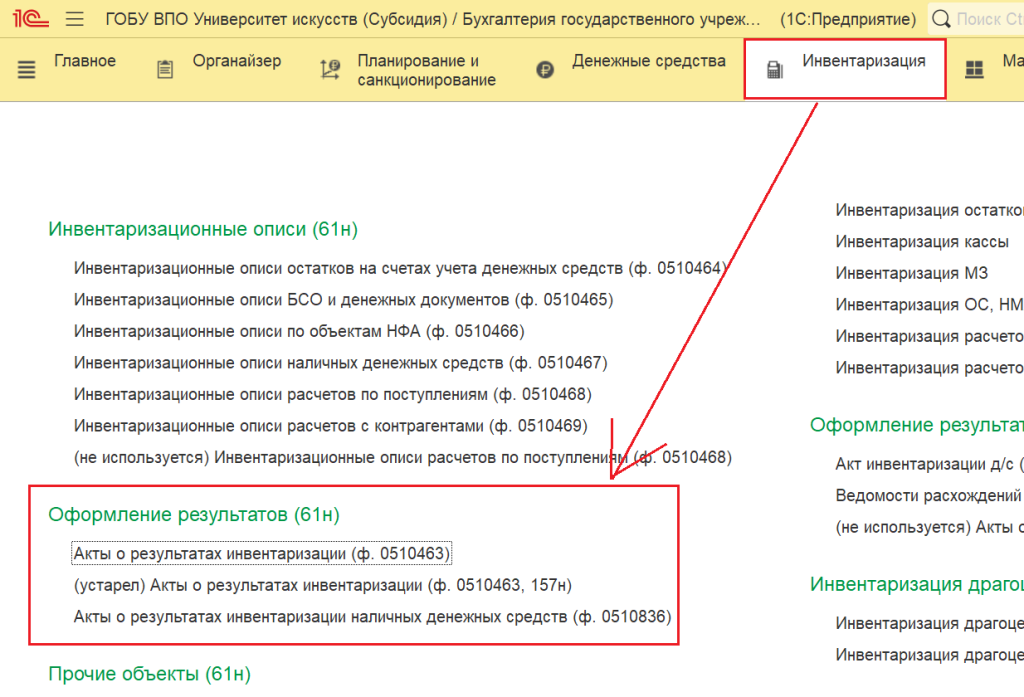This screenshot has width=1024, height=697.
Task: Open acts for наличных денежных средств (ф. 0510836)
Action: point(372,617)
